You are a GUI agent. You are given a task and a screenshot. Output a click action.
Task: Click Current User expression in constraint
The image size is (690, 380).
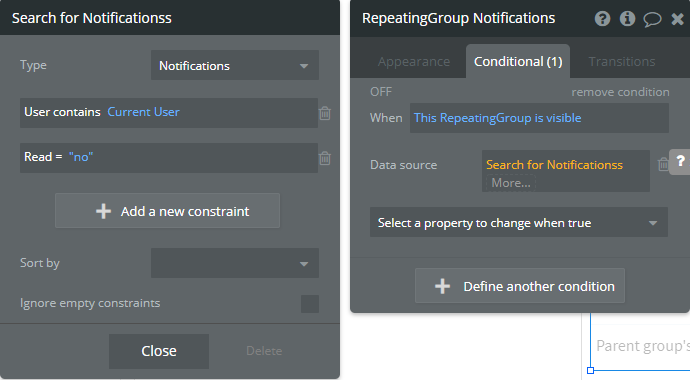click(x=143, y=112)
